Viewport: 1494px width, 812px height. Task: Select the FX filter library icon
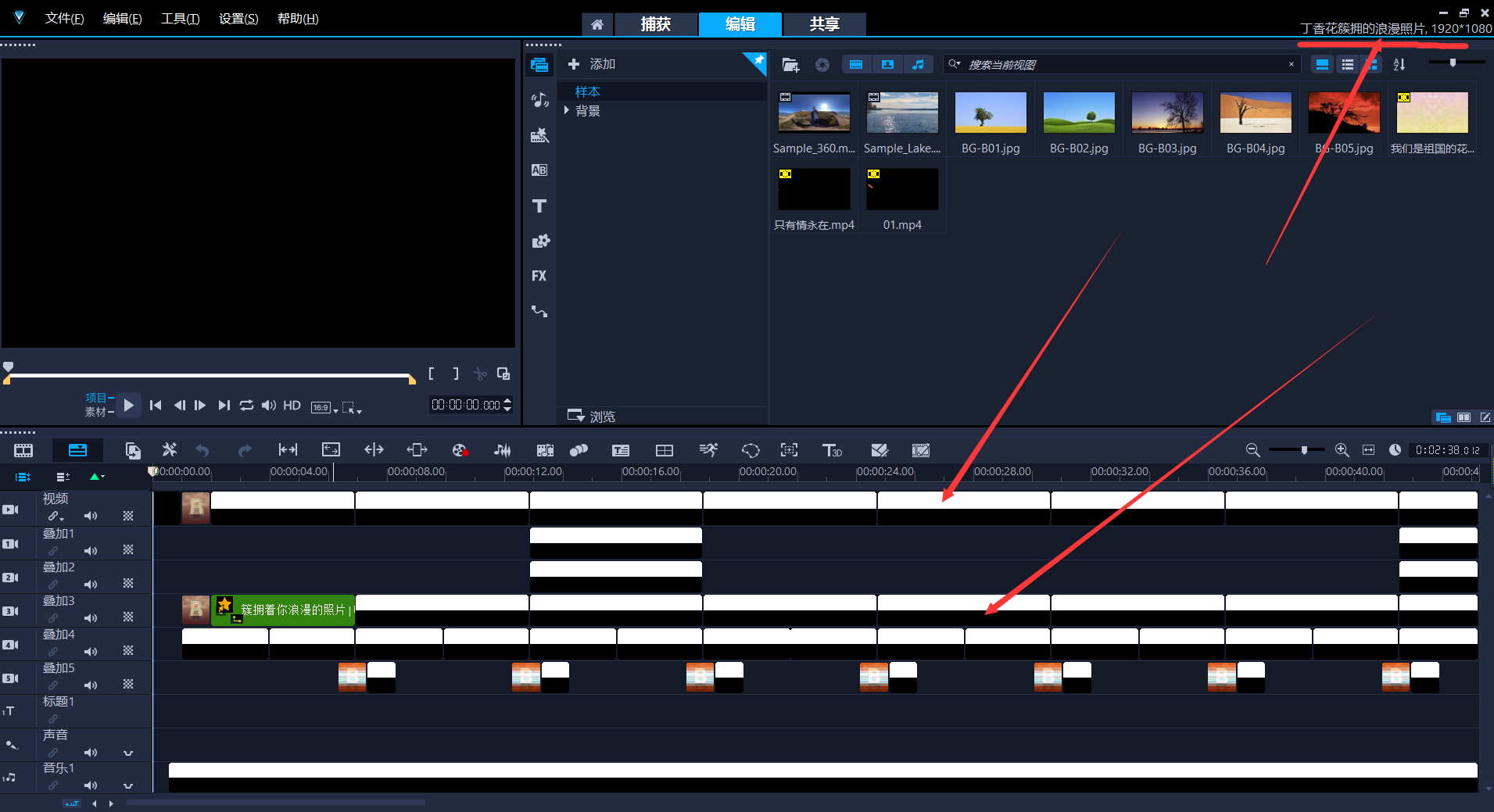point(539,276)
